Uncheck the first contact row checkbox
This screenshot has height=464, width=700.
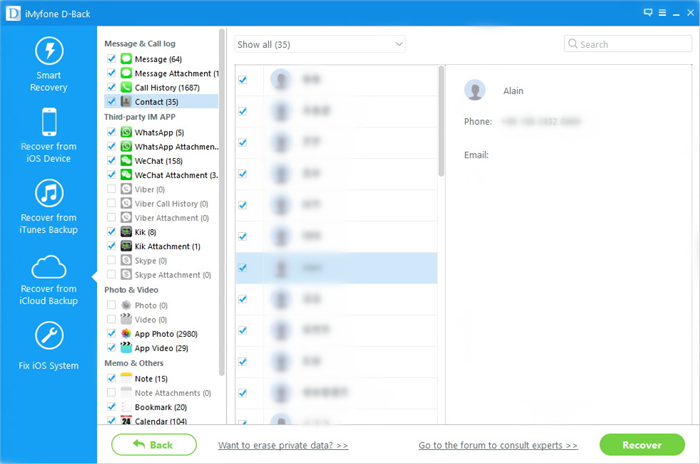[x=242, y=80]
